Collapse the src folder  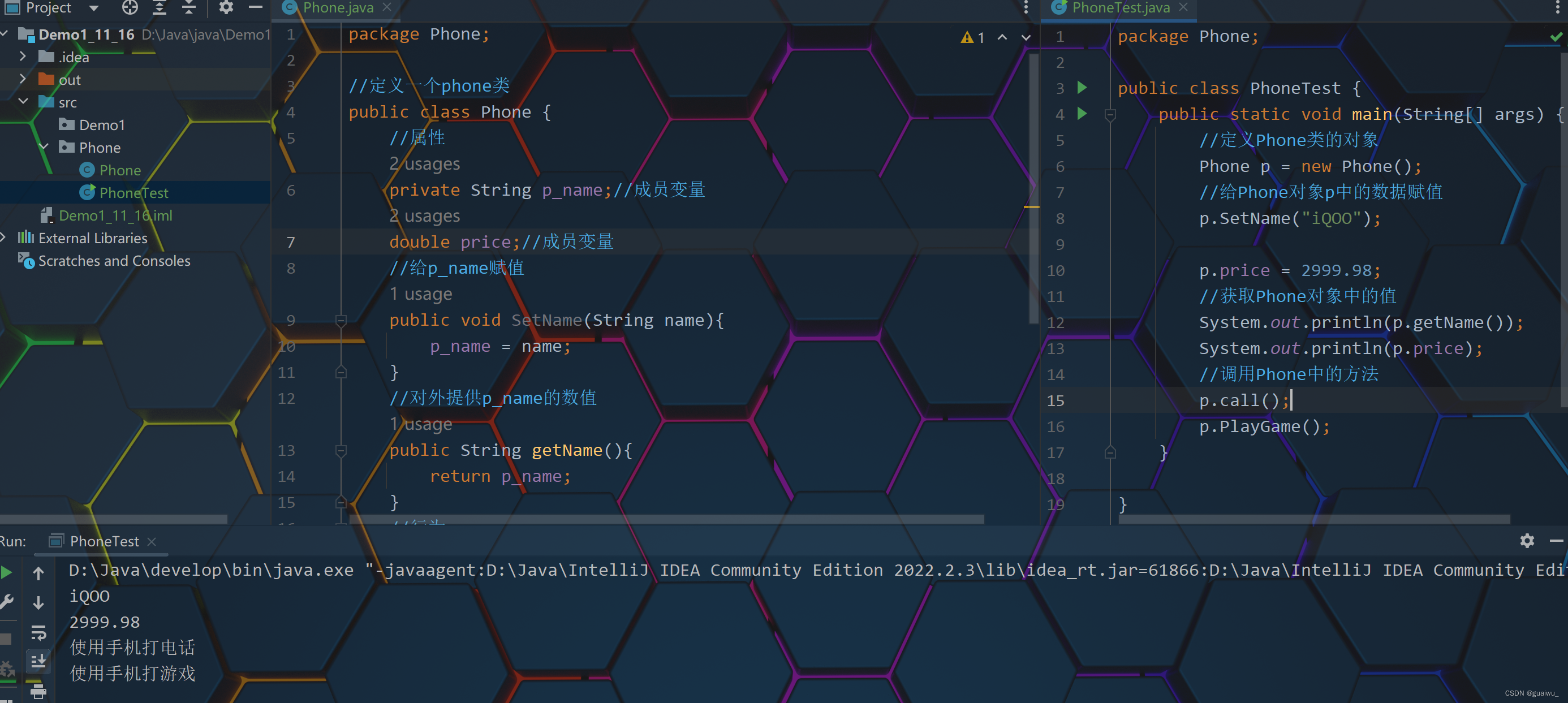(x=23, y=101)
